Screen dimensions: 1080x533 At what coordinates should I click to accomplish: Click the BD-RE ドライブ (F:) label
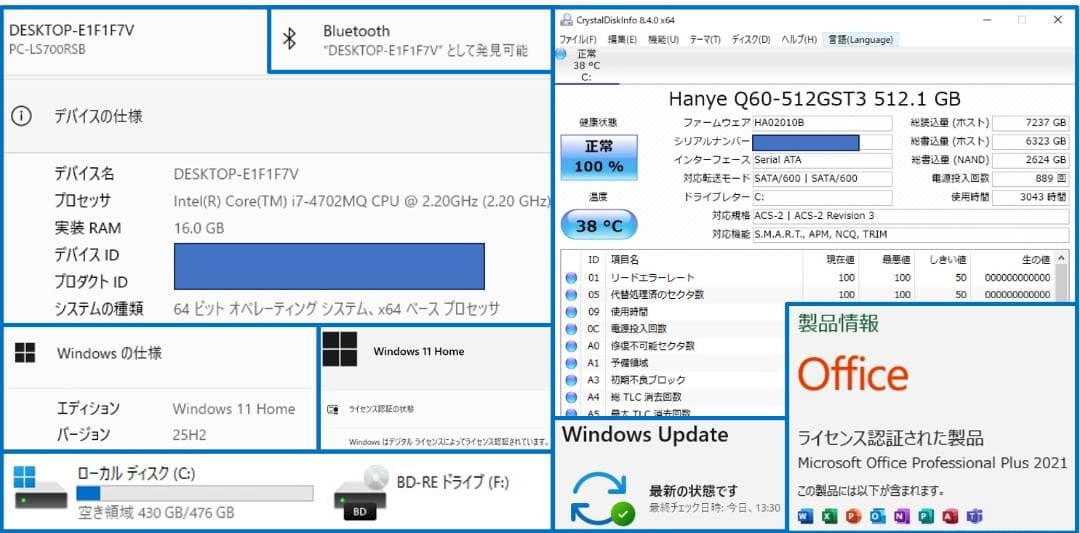tap(453, 481)
